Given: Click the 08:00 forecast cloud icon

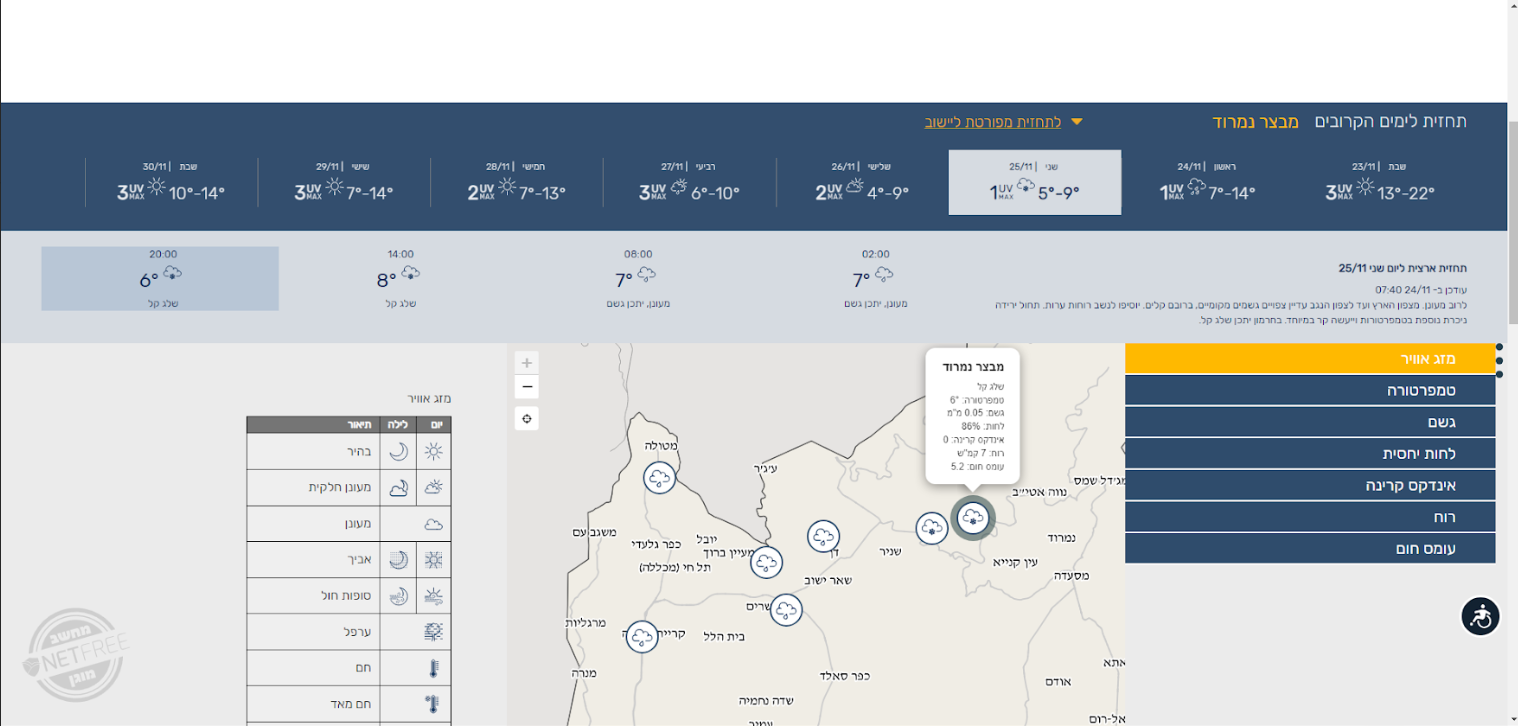Looking at the screenshot, I should (x=647, y=273).
